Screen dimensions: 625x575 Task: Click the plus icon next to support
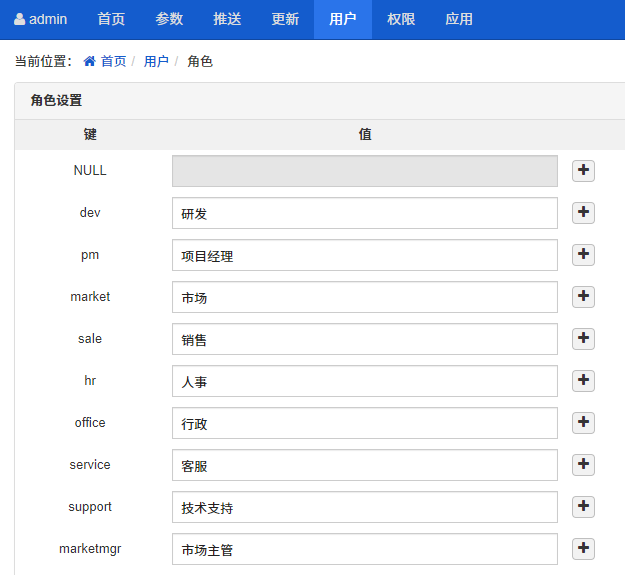point(583,507)
